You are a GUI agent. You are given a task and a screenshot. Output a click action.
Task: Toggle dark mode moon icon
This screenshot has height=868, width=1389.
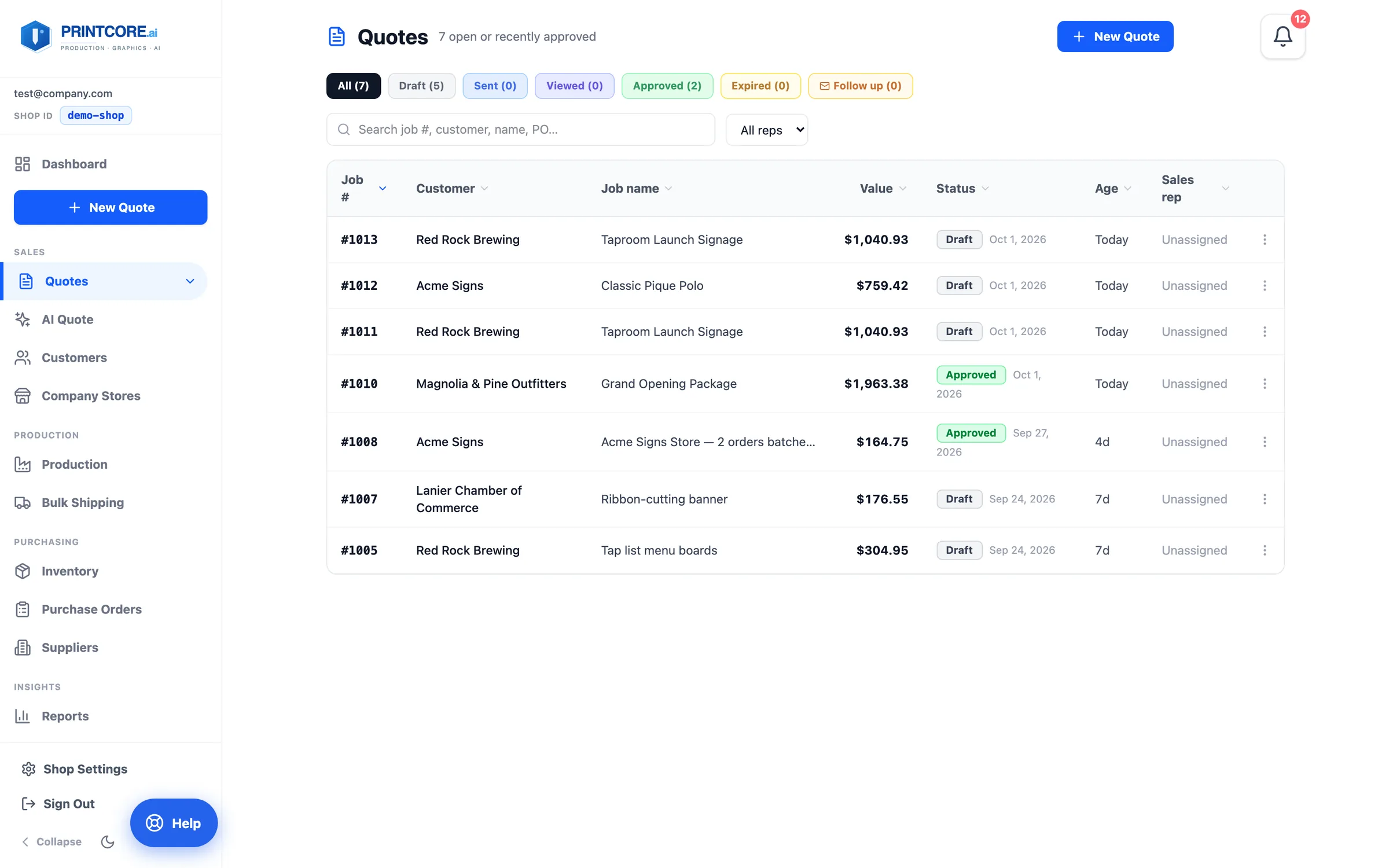(x=108, y=841)
